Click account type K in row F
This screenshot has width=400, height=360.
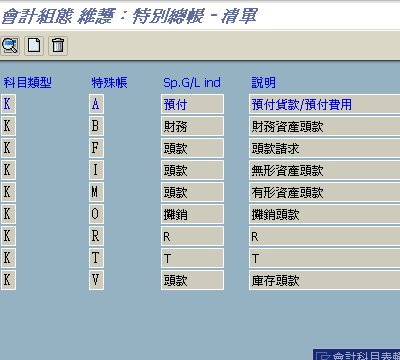pos(8,148)
